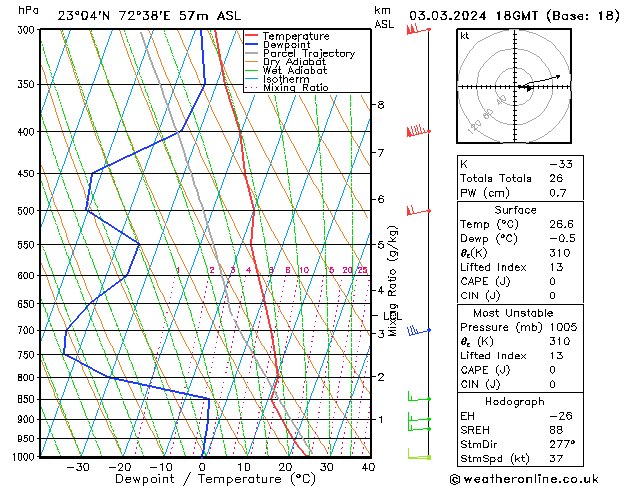Screen dimensions: 629x486
Task: Click the Surface Lifted Index value 13
Action: 556,267
